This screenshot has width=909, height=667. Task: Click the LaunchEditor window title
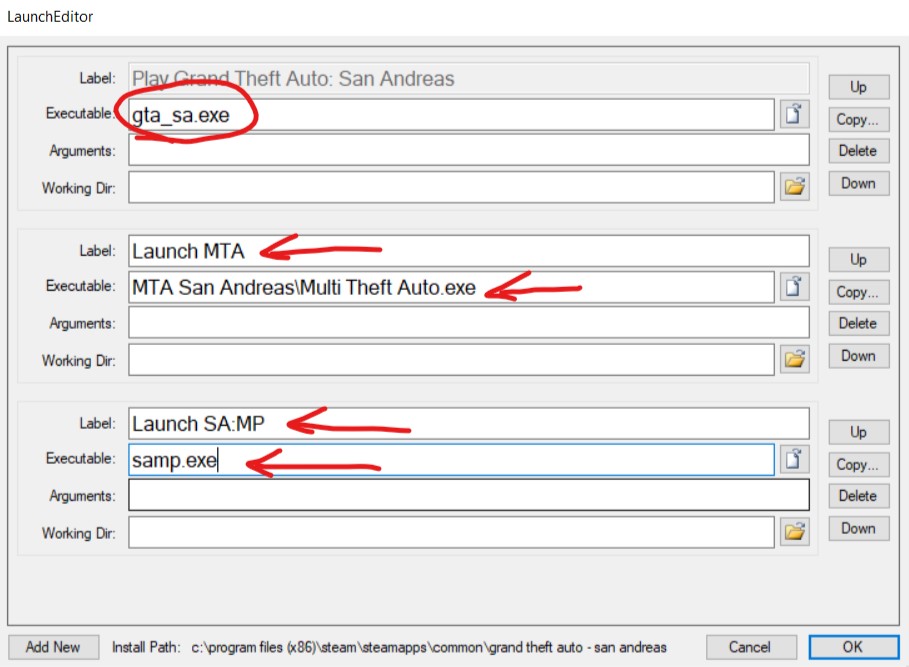click(x=50, y=17)
